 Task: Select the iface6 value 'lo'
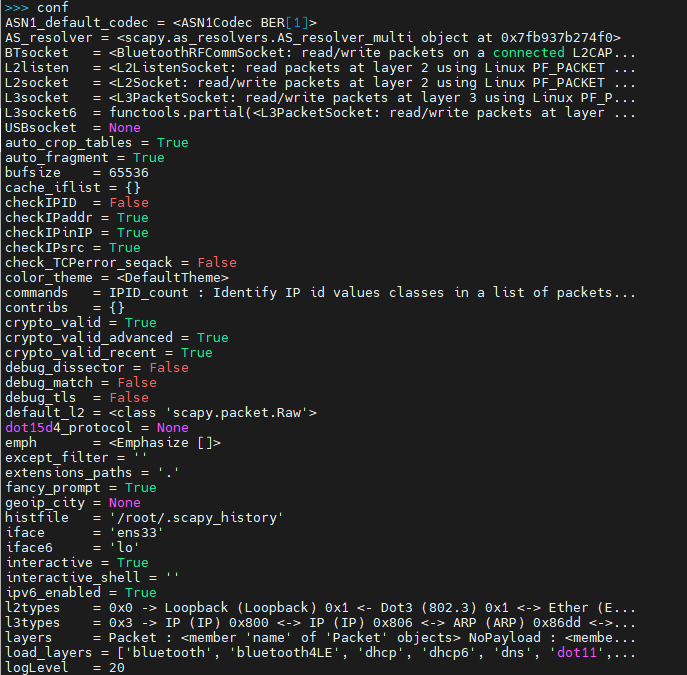point(125,548)
